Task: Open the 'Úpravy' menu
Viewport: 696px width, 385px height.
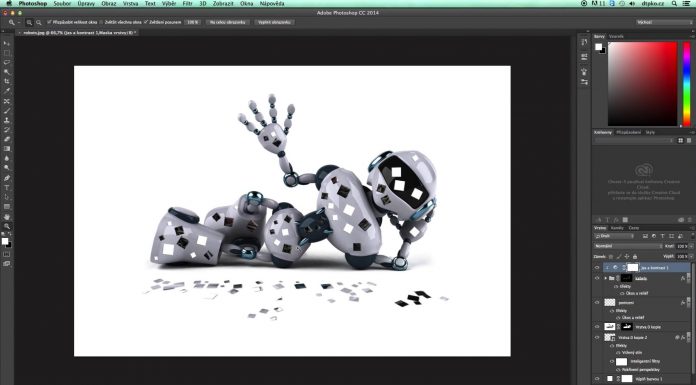Action: (x=86, y=4)
